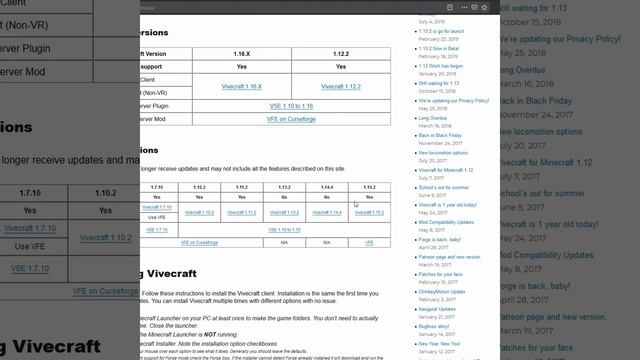
Task: Download Vivecraft 1.12.2 client link
Action: 341,87
